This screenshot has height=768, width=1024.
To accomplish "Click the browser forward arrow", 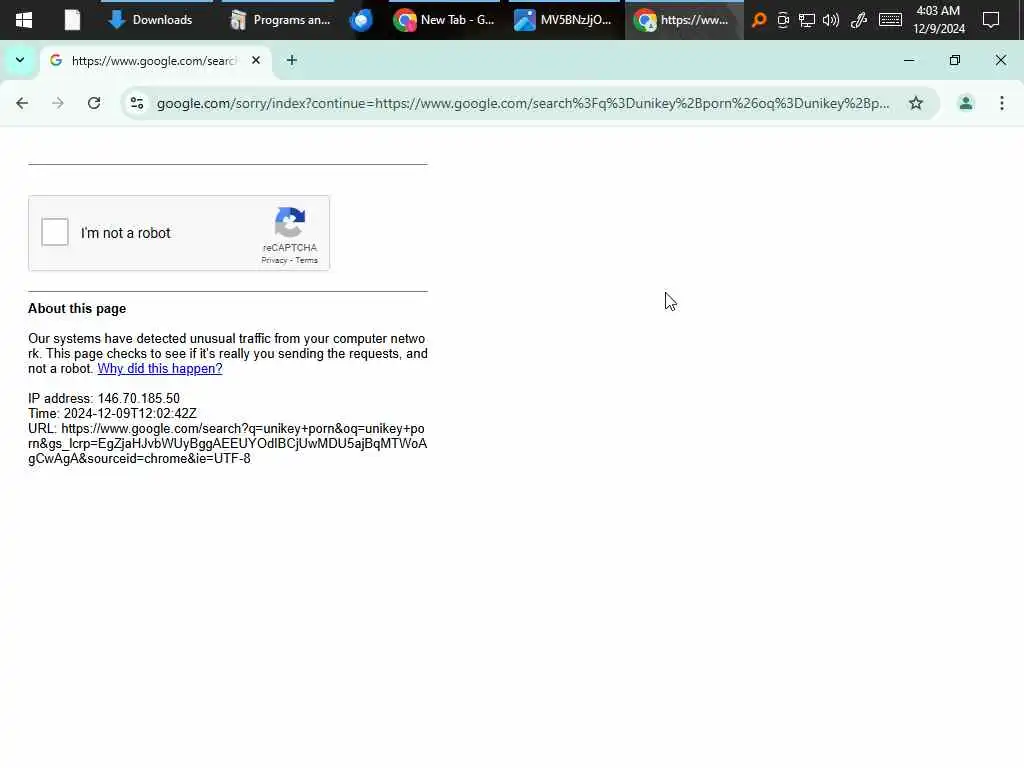I will (x=58, y=103).
